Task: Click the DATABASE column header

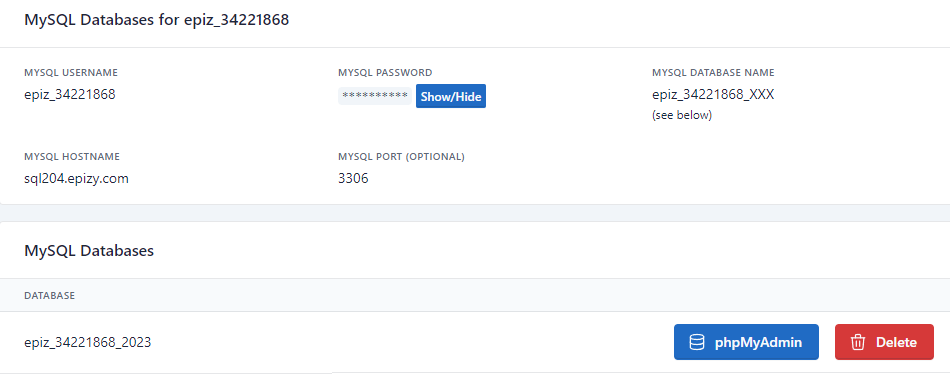Action: point(50,295)
